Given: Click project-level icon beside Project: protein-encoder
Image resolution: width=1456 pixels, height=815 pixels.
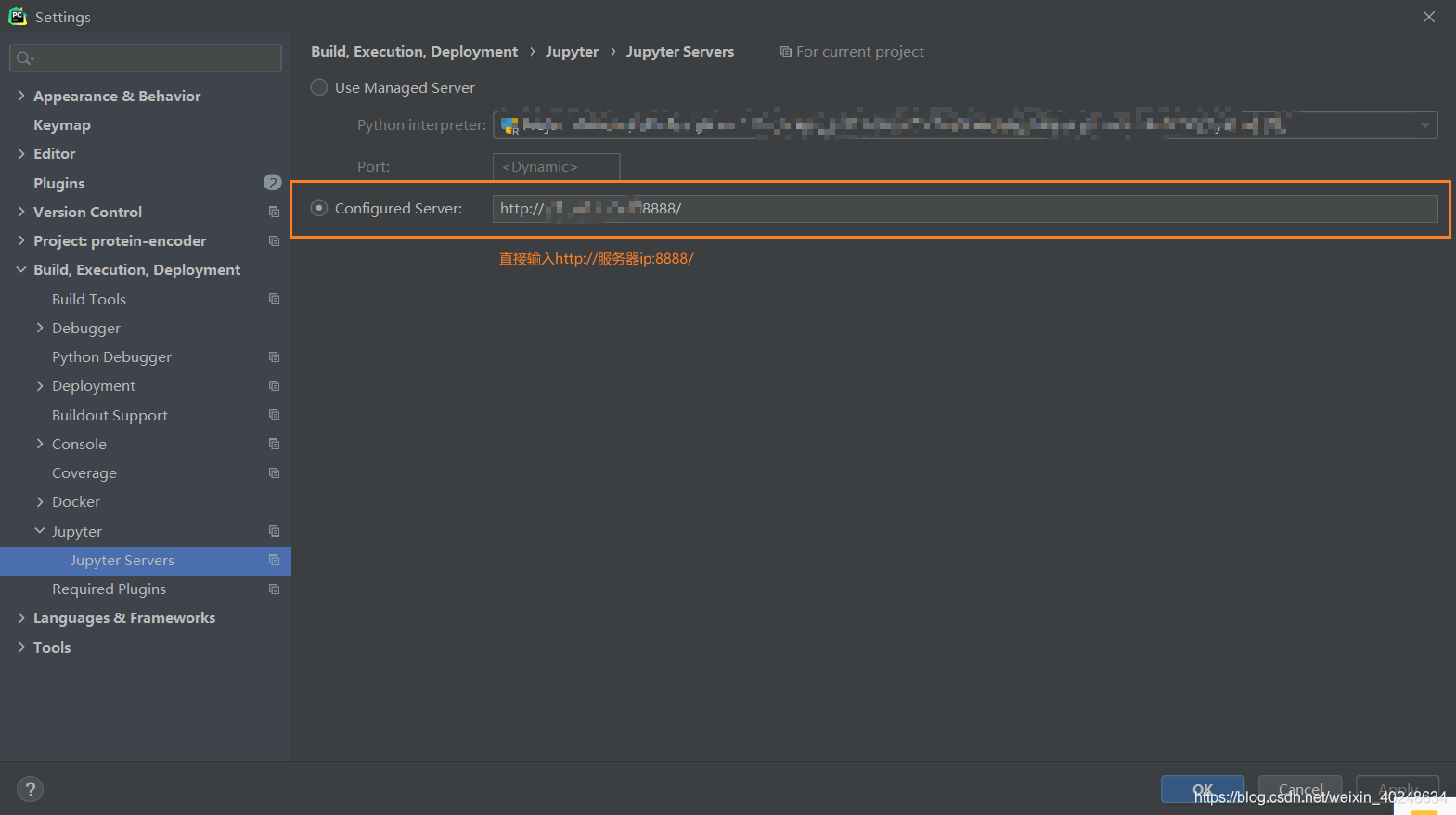Looking at the screenshot, I should (274, 240).
